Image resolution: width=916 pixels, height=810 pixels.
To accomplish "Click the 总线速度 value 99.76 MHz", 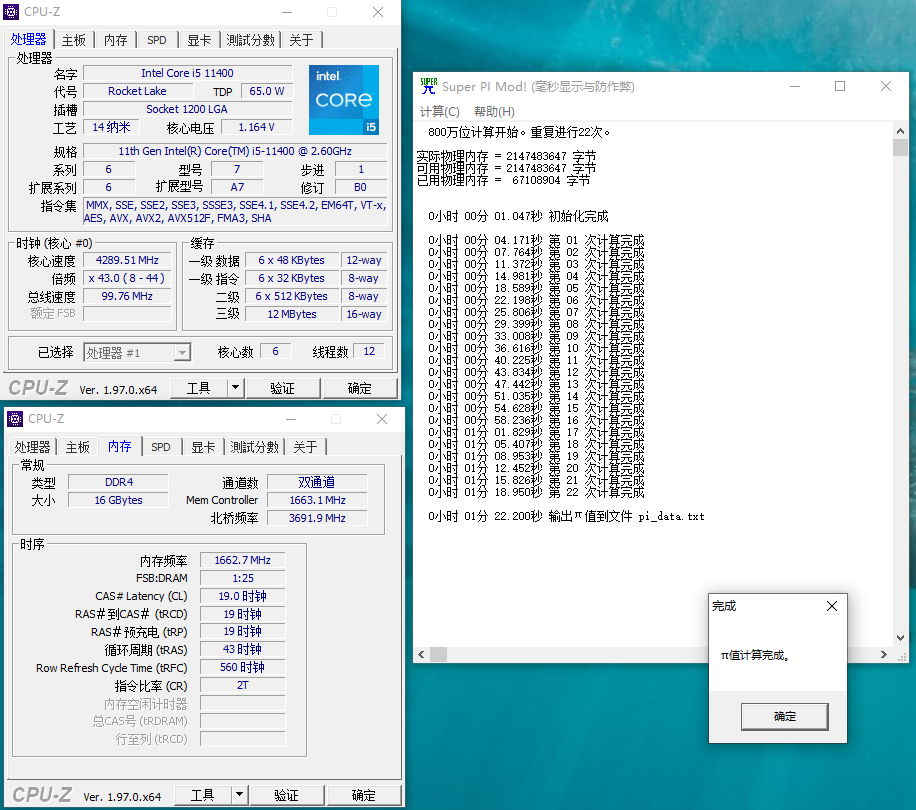I will tap(127, 296).
